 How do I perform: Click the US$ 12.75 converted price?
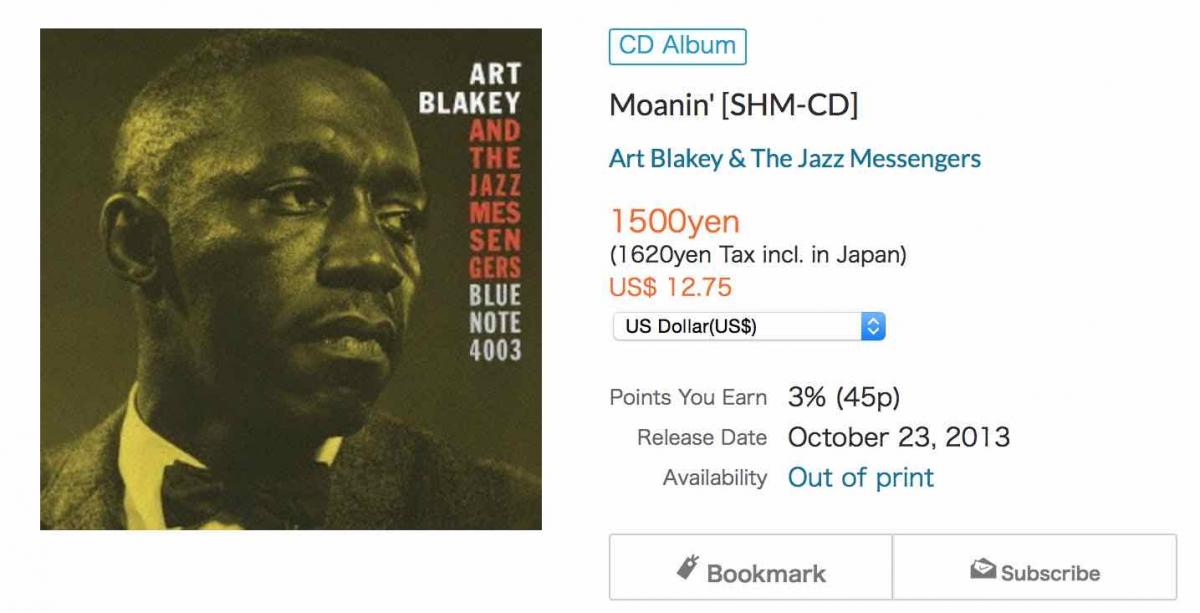pyautogui.click(x=670, y=287)
